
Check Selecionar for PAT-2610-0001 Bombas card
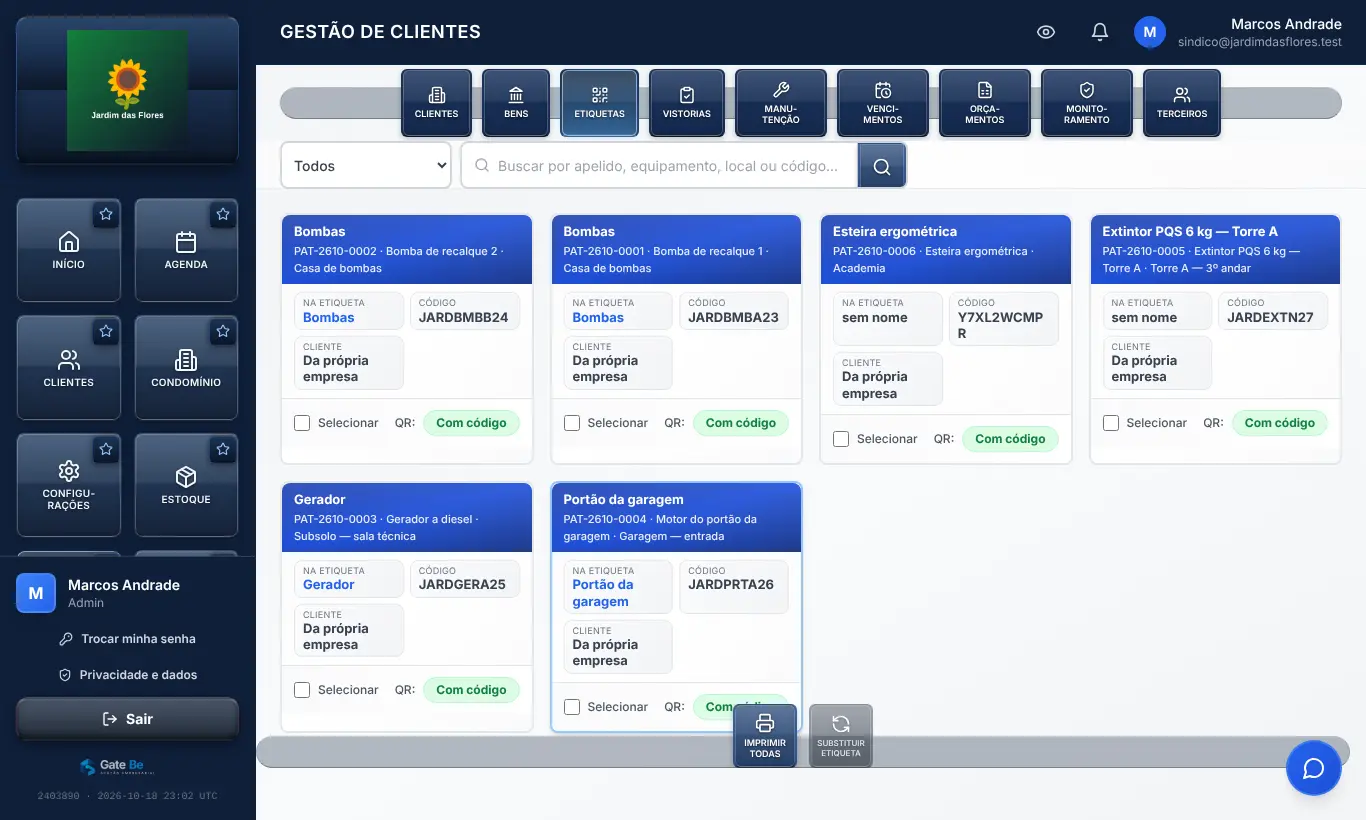[572, 423]
